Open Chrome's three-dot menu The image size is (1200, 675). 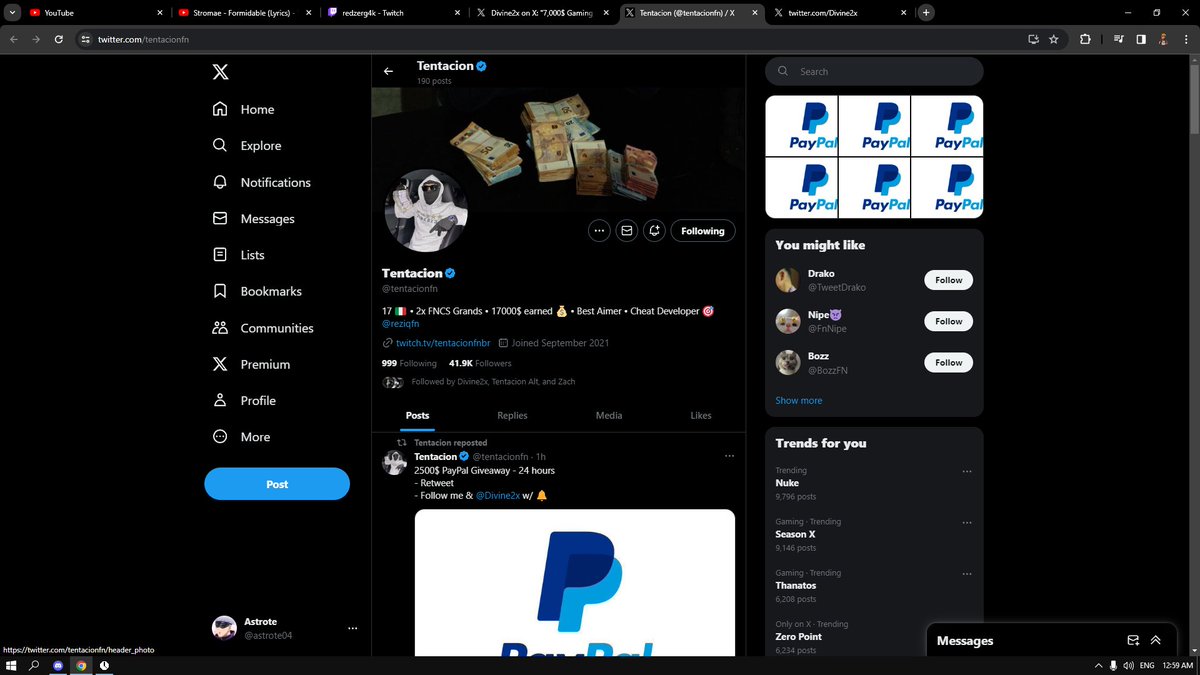click(1185, 39)
